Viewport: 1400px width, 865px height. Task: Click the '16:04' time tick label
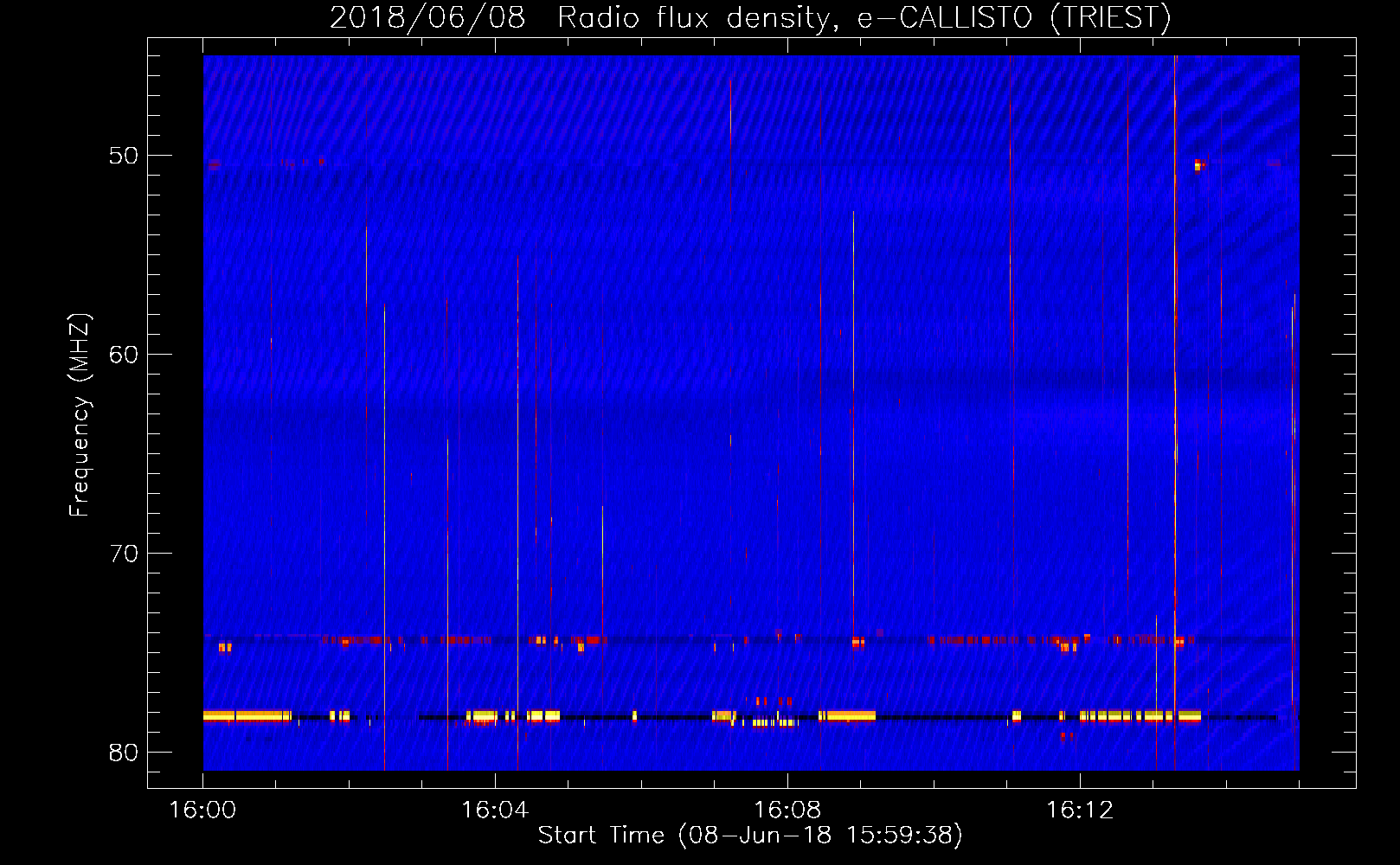click(495, 811)
